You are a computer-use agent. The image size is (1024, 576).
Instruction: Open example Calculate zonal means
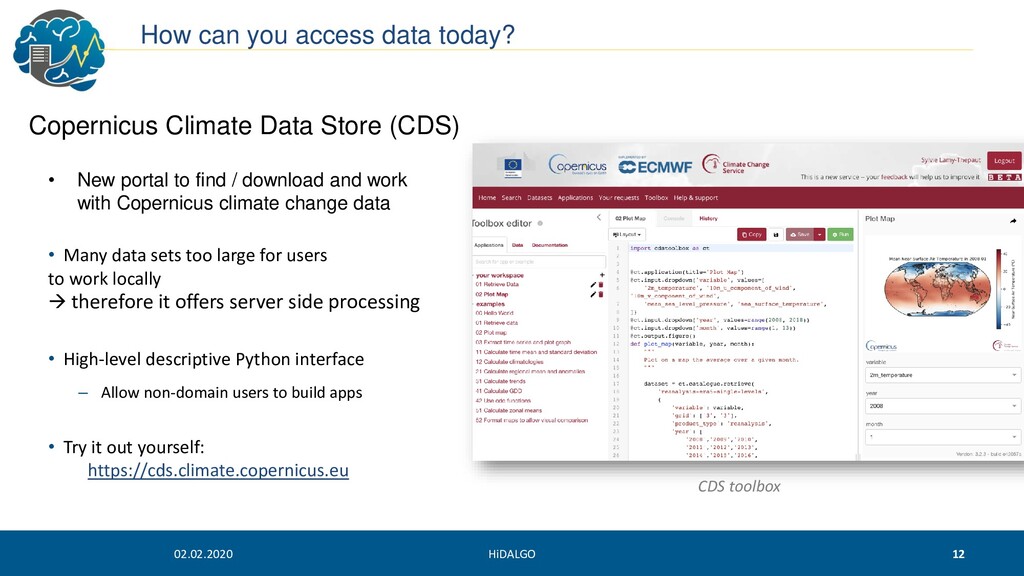pos(509,411)
